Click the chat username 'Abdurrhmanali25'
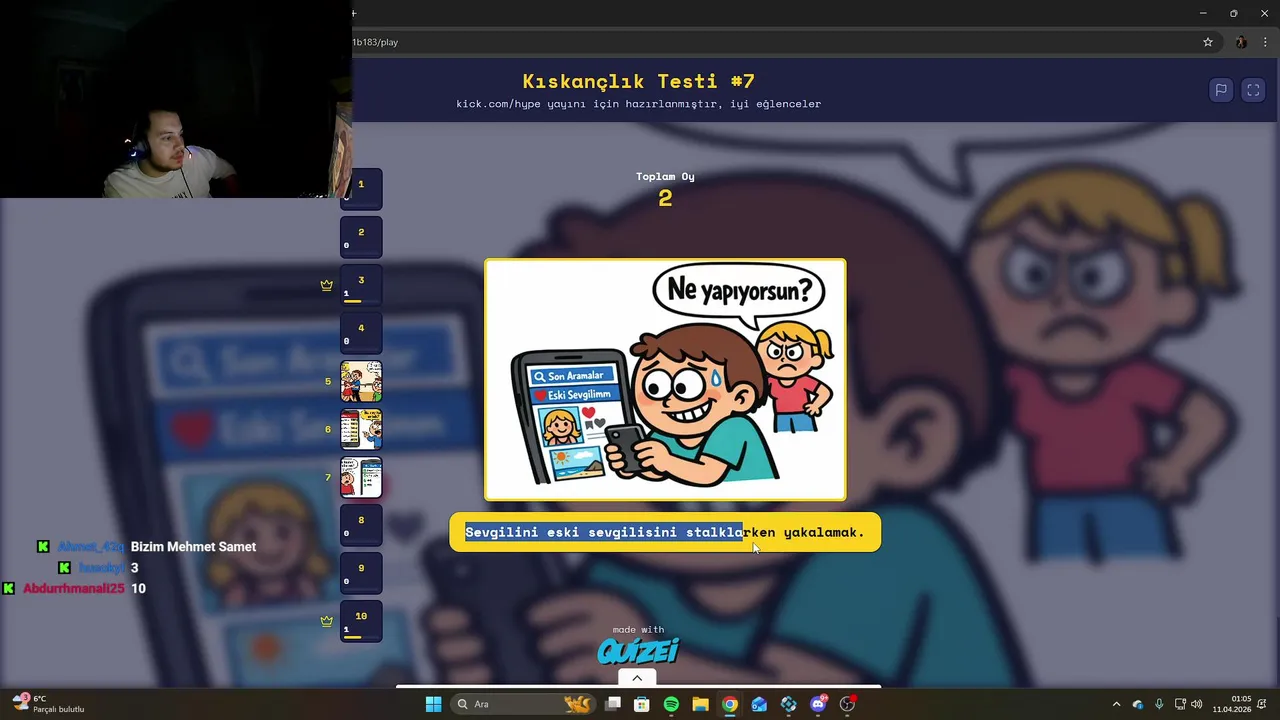 pyautogui.click(x=74, y=589)
